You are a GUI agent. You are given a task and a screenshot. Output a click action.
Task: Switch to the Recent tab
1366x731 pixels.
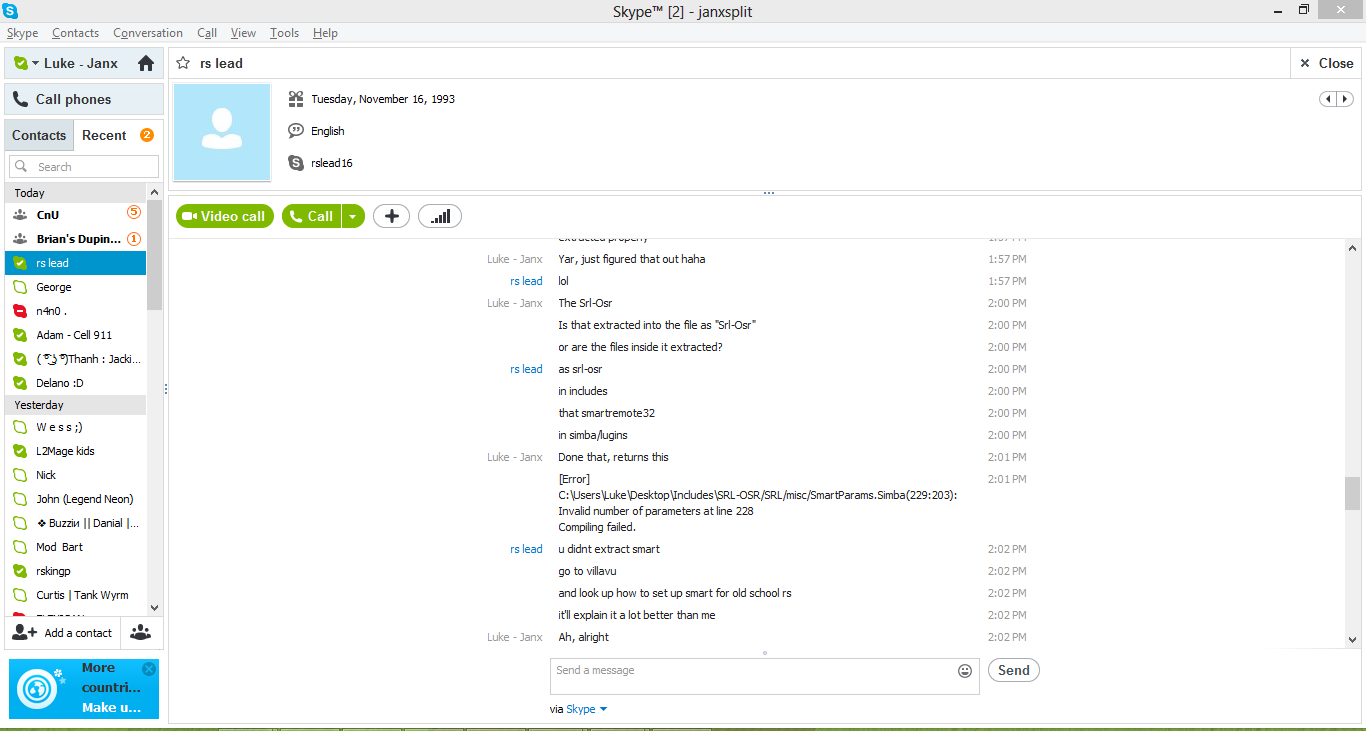coord(104,135)
